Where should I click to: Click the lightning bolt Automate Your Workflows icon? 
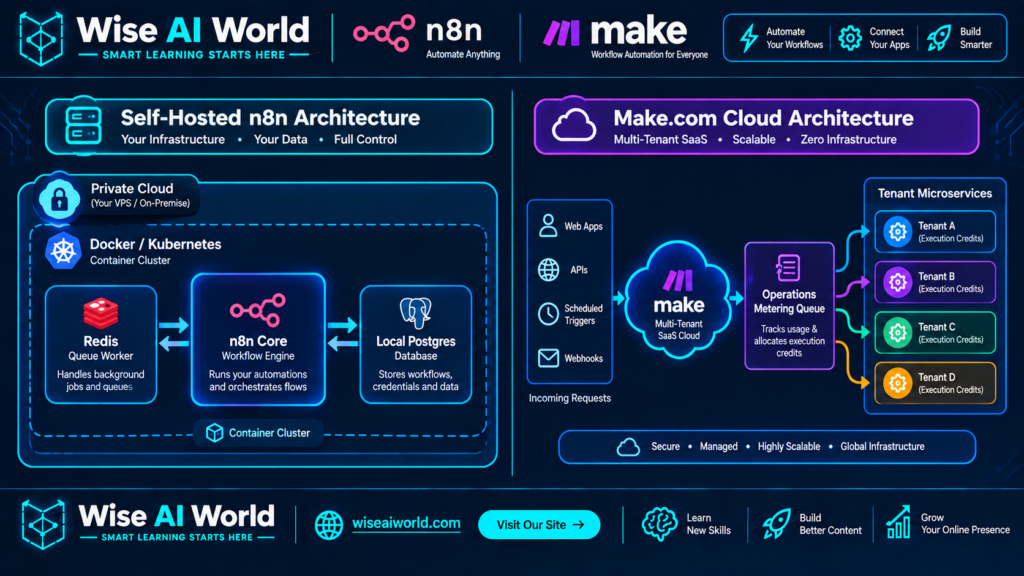[748, 38]
